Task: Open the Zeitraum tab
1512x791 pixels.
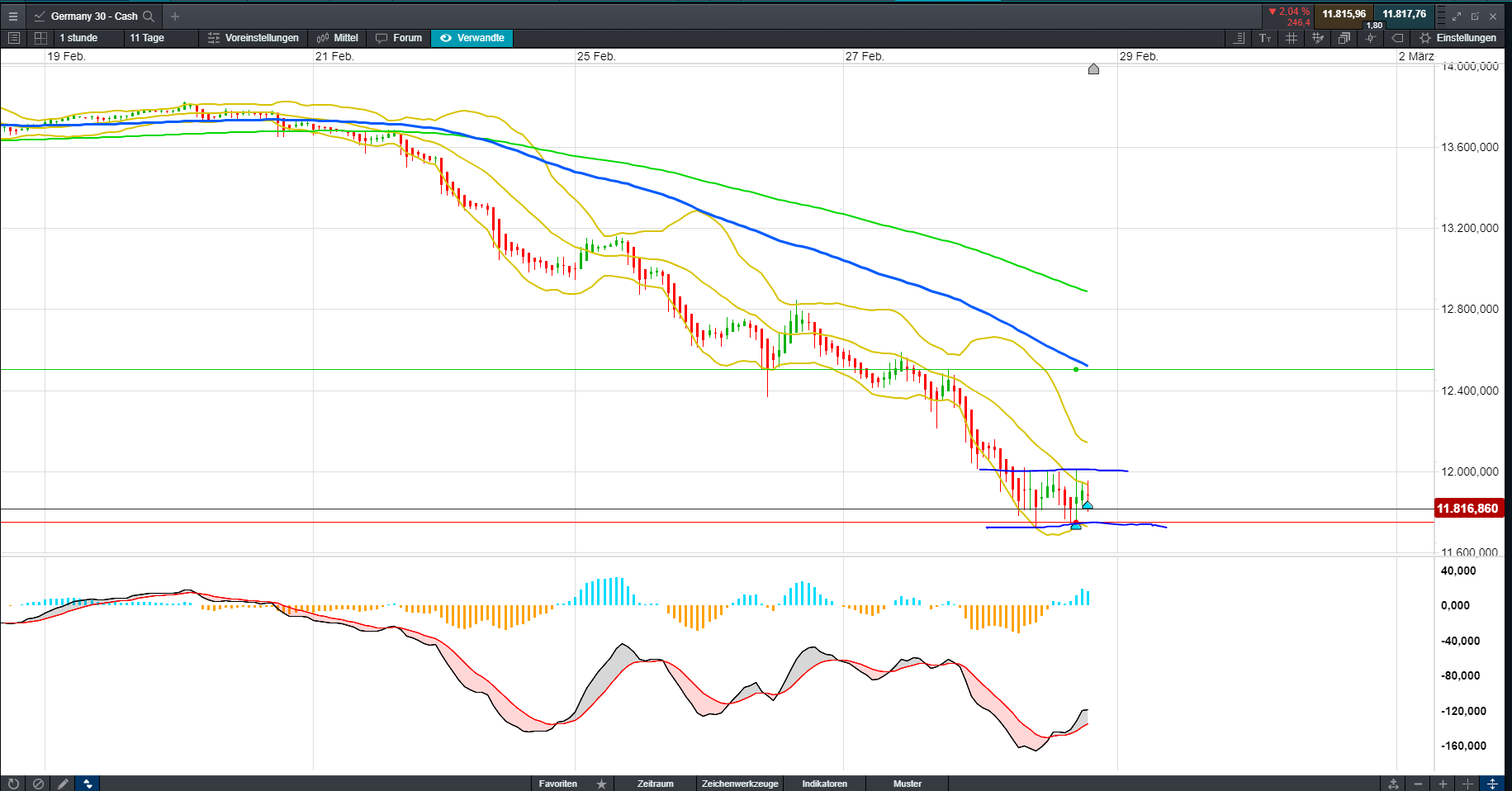Action: tap(655, 784)
